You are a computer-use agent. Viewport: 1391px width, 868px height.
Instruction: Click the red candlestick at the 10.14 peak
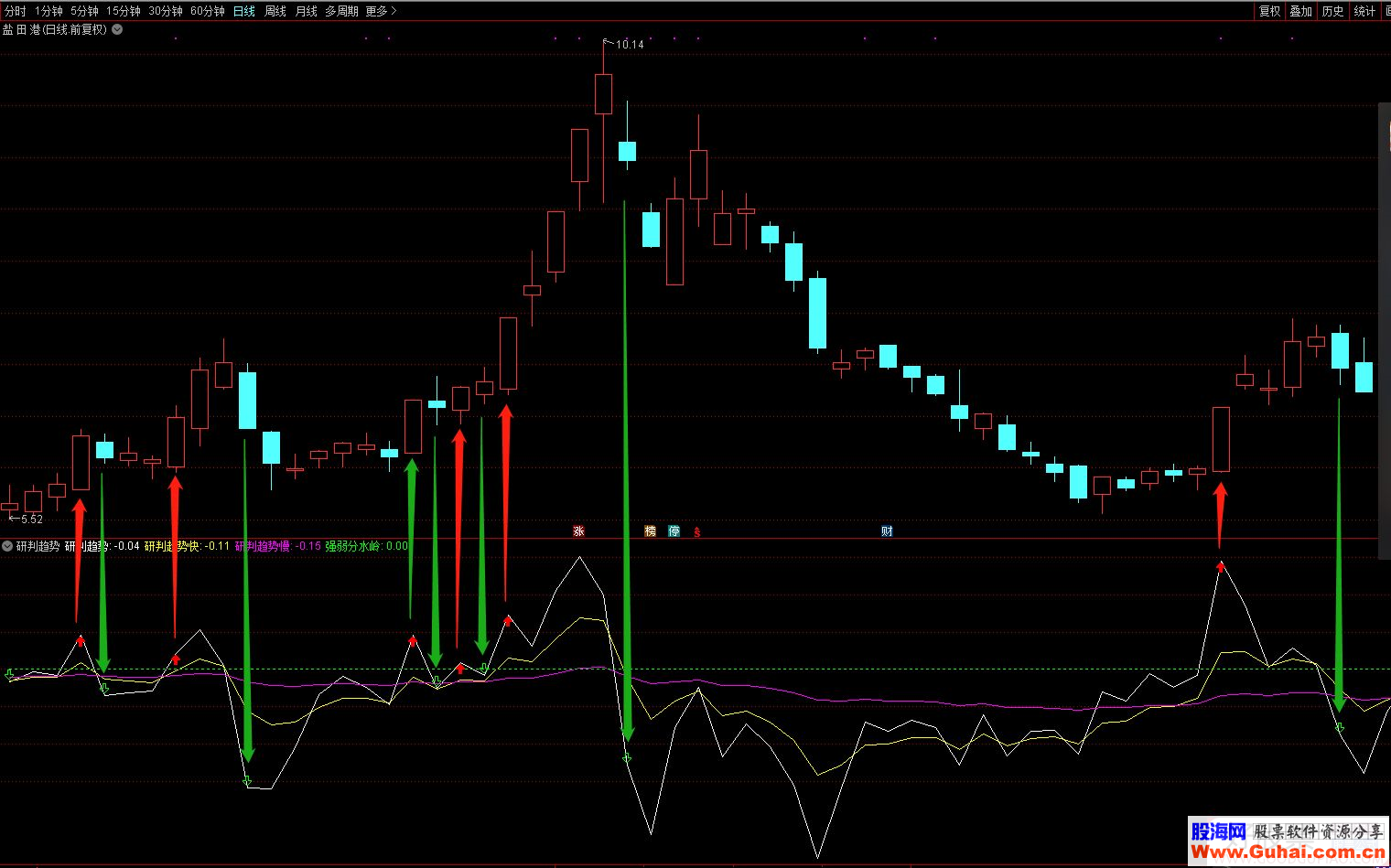pyautogui.click(x=603, y=94)
